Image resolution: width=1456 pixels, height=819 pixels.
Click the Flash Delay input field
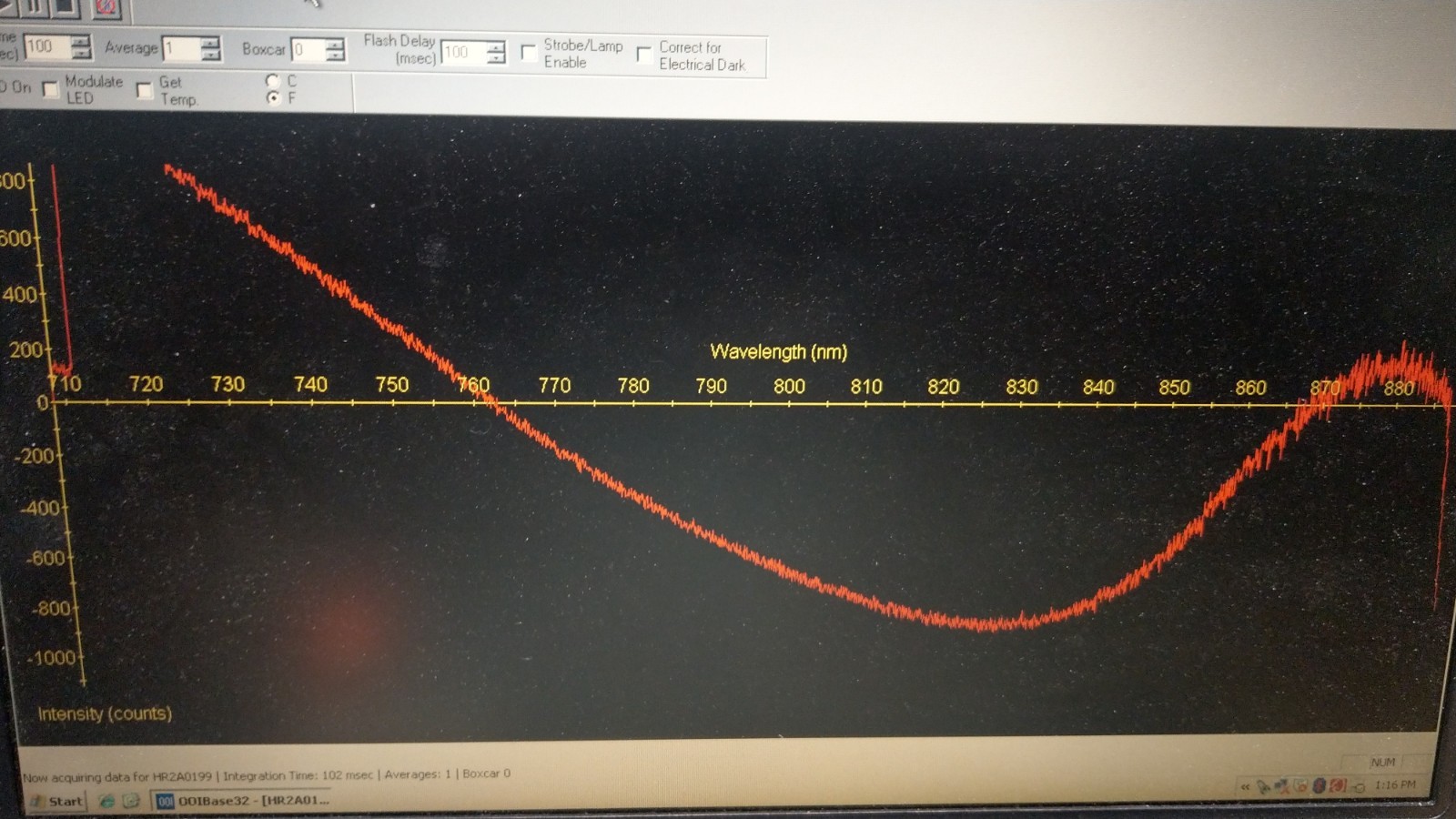tap(464, 52)
